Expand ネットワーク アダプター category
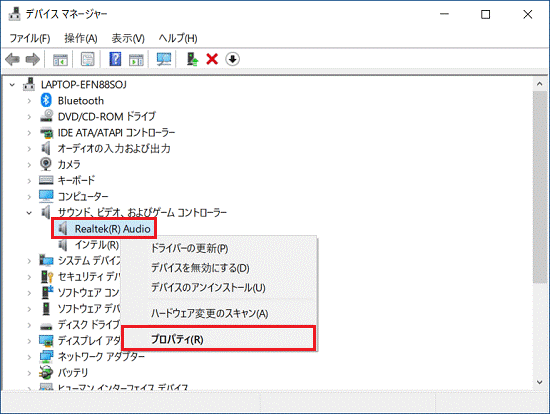 29,357
